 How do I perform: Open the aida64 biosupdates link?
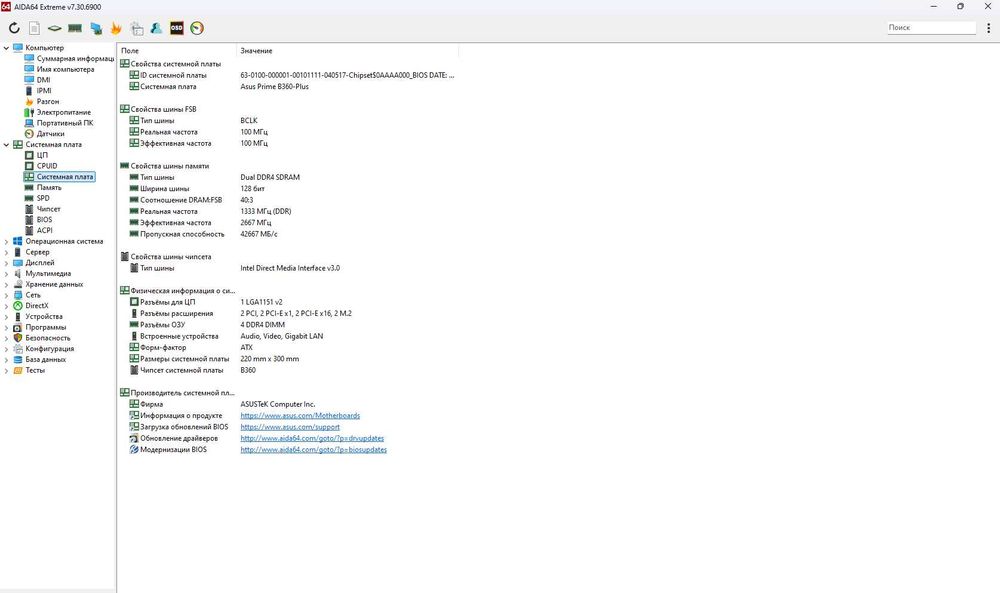click(313, 450)
